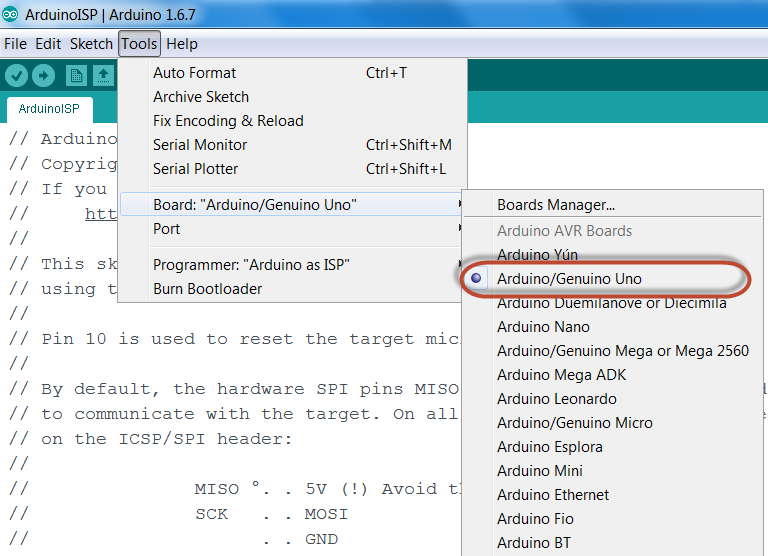Select the Arduino/Genuino Micro board
Screen dimensions: 768x556
tap(613, 423)
